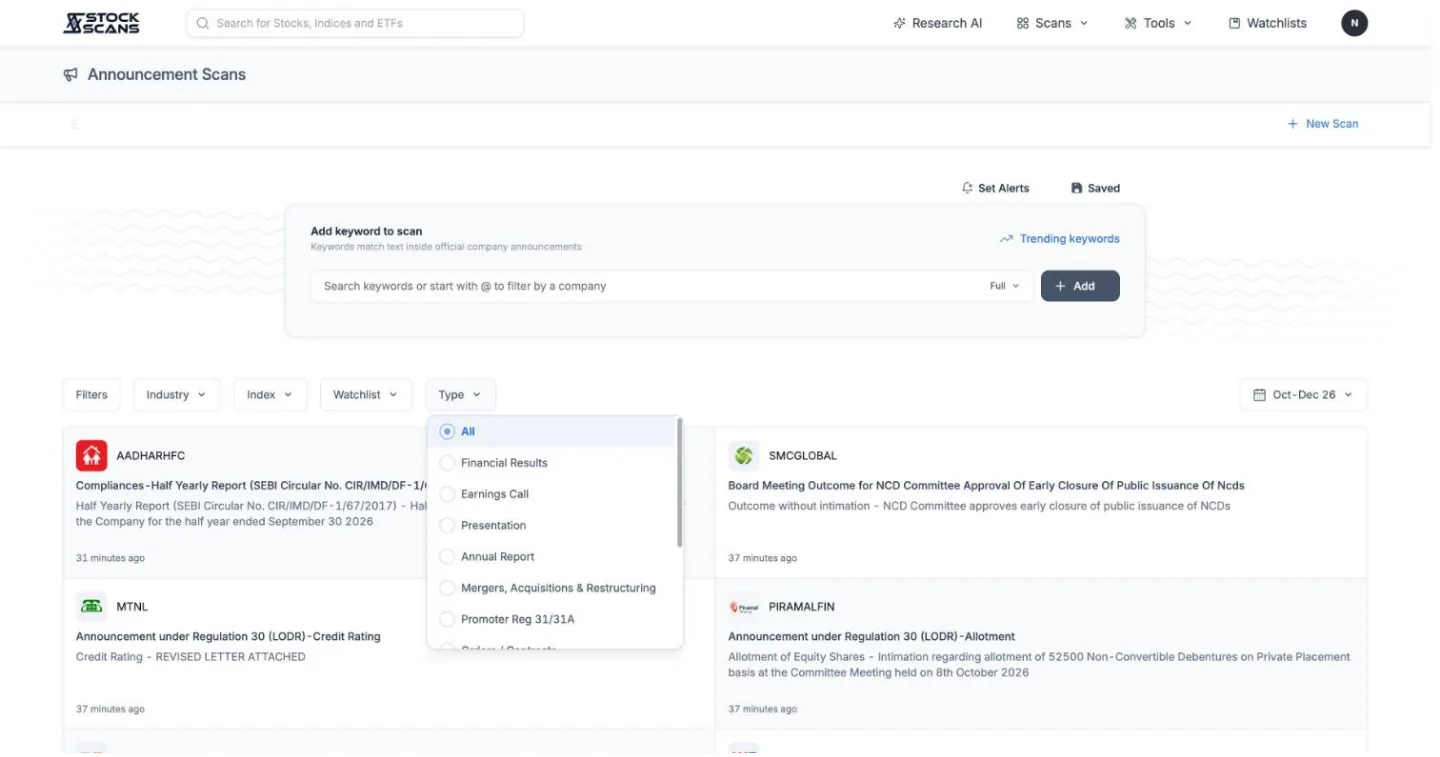Open the Saved scans button

(1095, 188)
